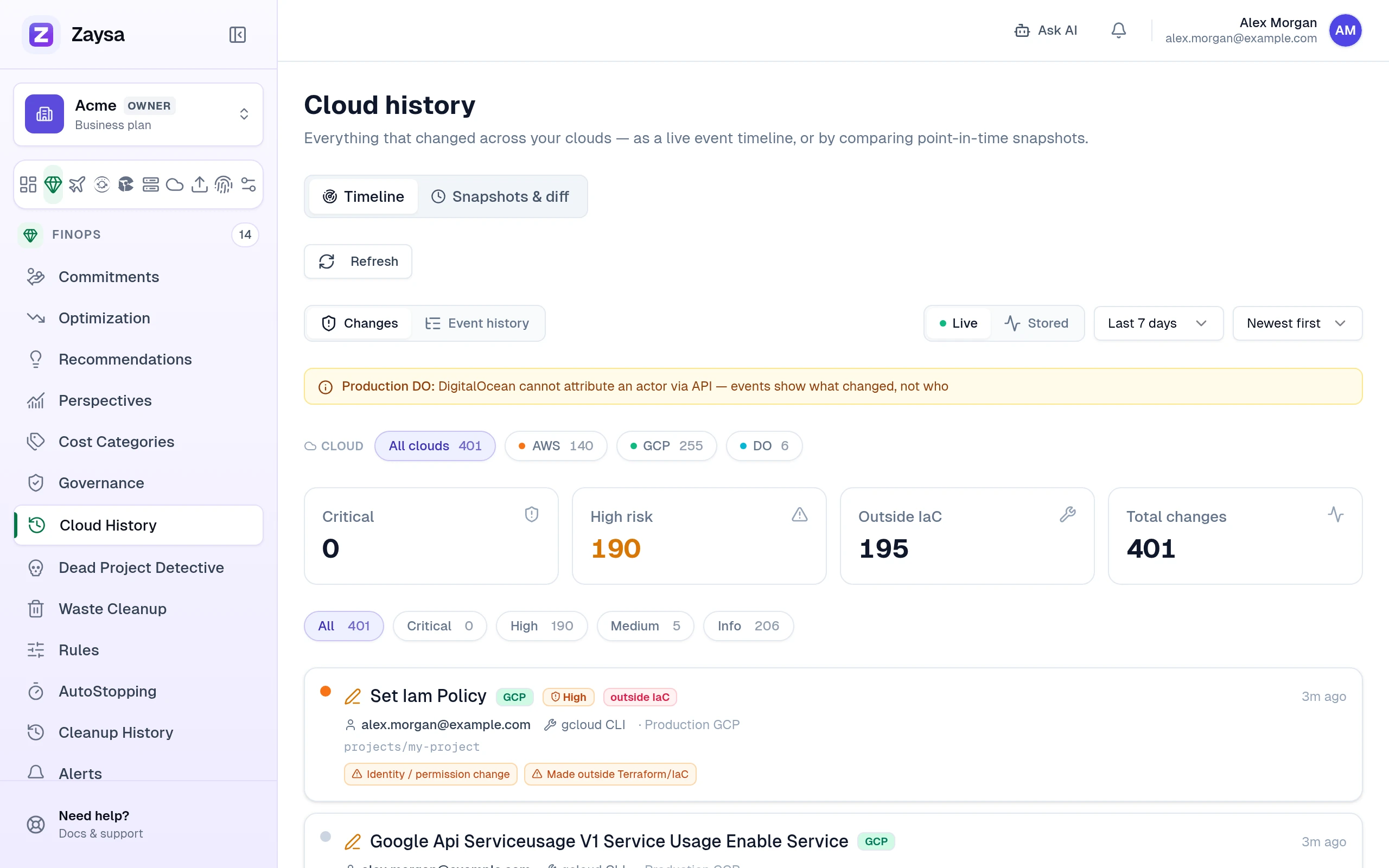Click the info icon in Production DO banner
1389x868 pixels.
tap(326, 387)
